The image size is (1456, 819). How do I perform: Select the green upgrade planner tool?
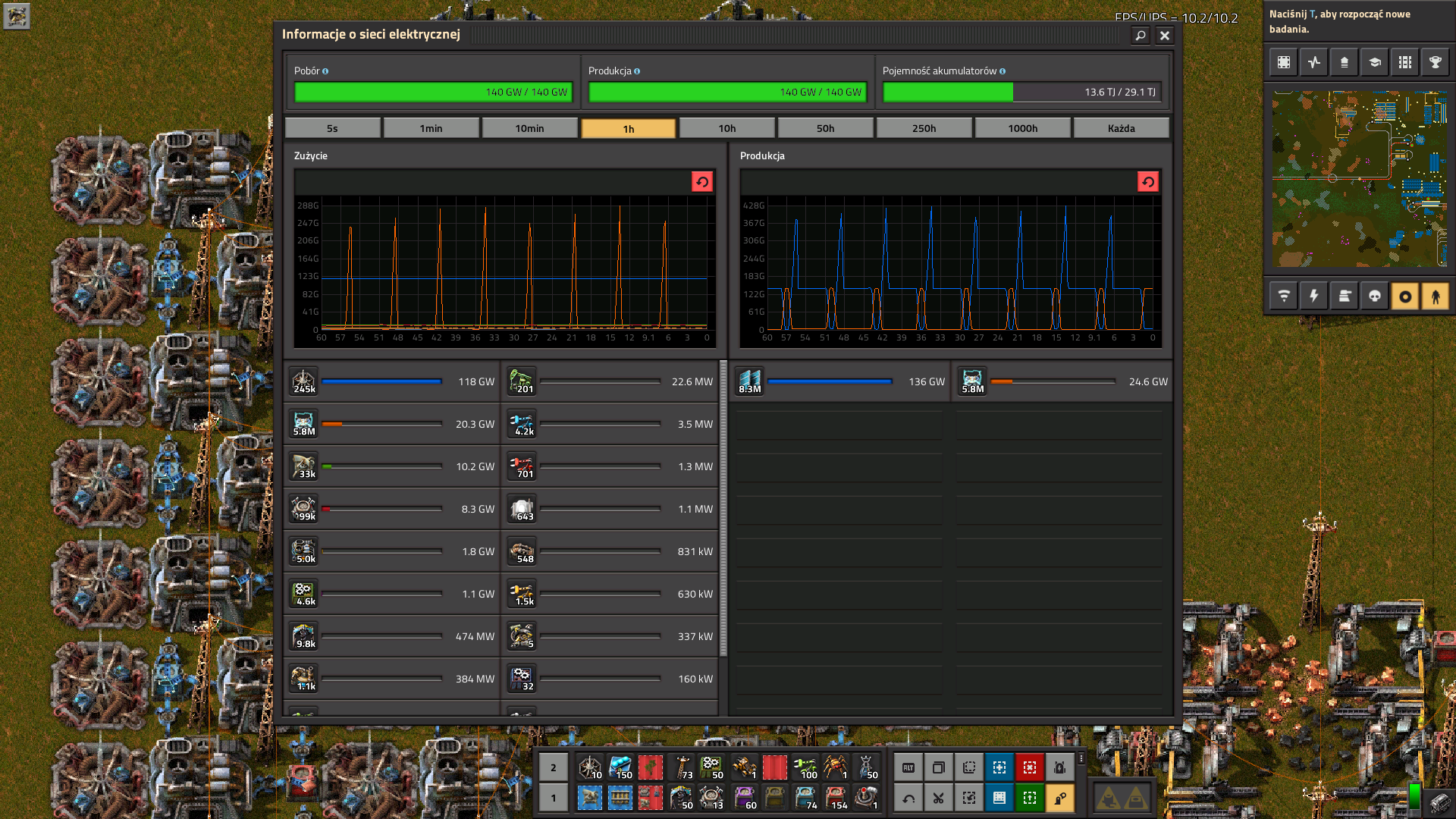(x=1029, y=798)
